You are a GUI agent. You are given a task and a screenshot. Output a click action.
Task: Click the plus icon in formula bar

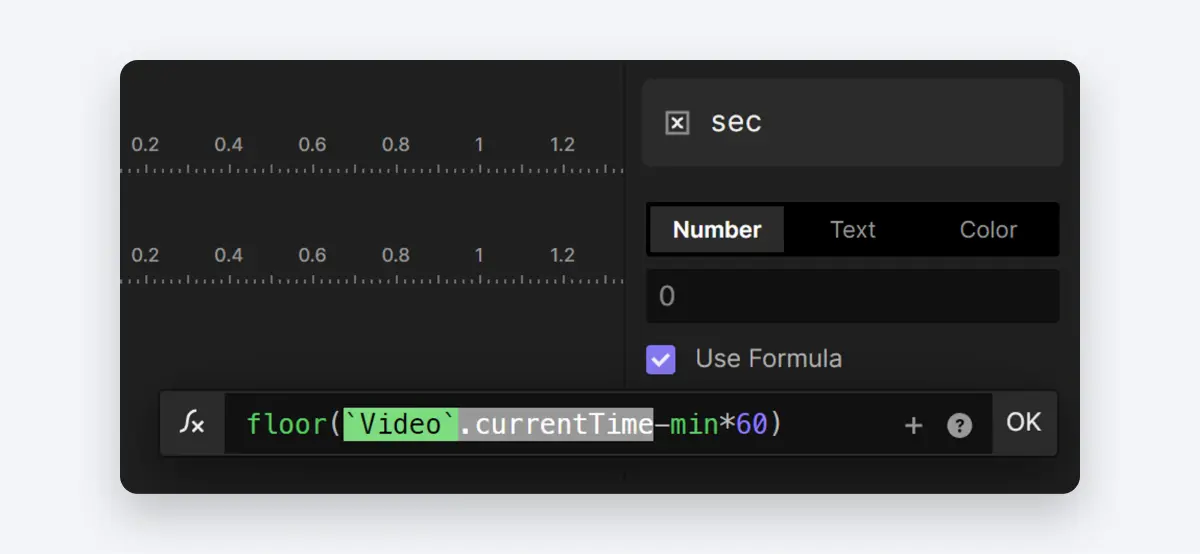point(913,426)
